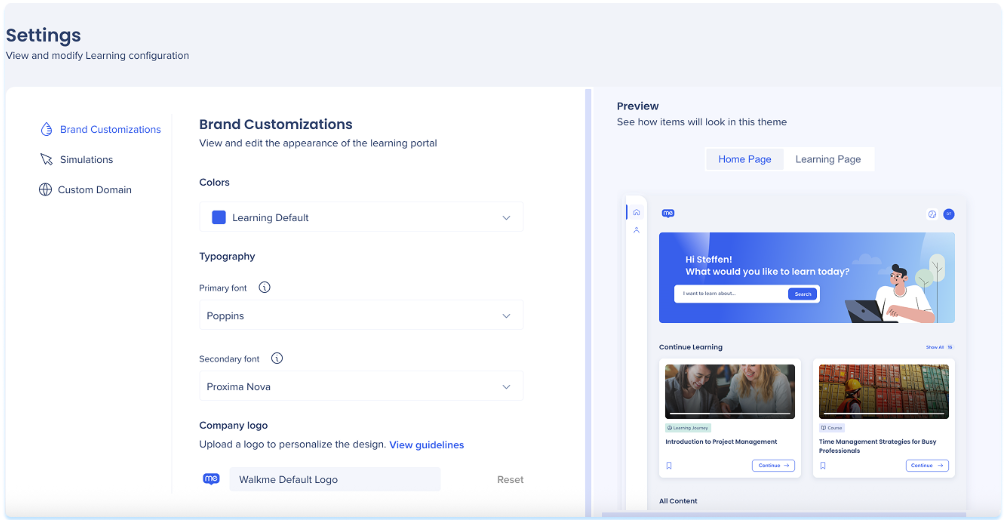
Task: Click the bookmark icon on Time Management card
Action: point(823,465)
